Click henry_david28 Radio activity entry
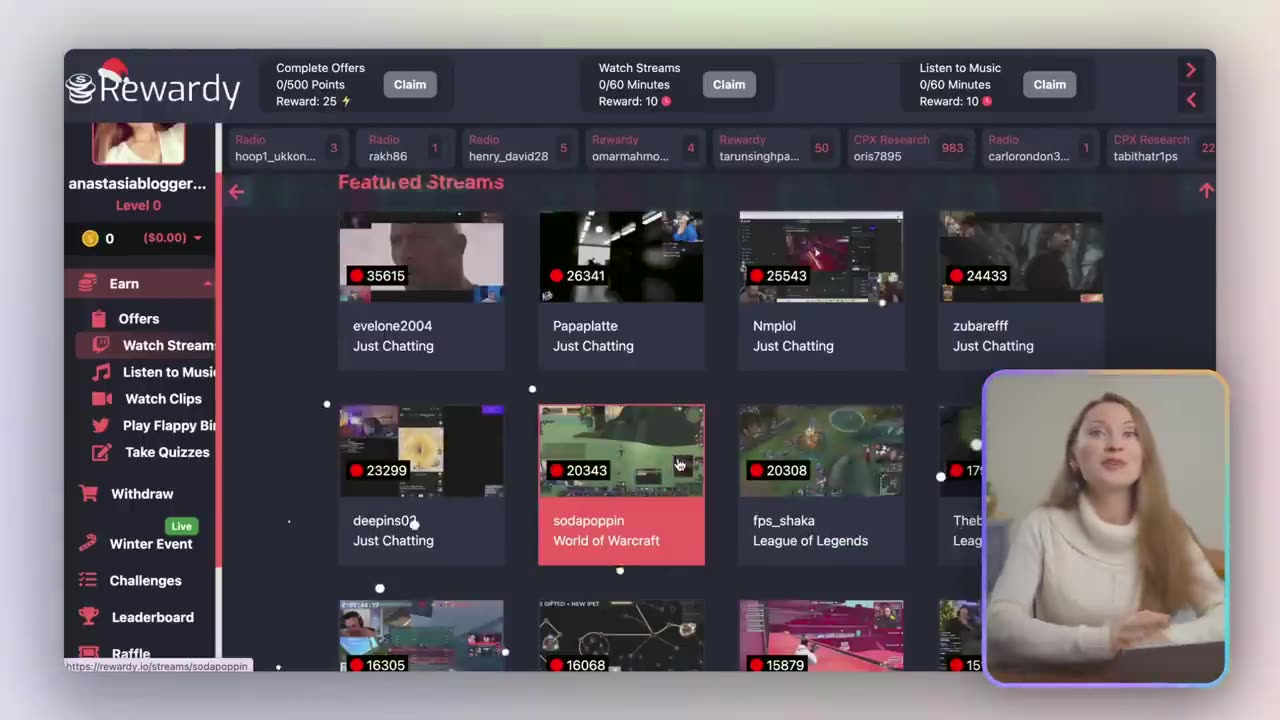1280x720 pixels. (518, 148)
